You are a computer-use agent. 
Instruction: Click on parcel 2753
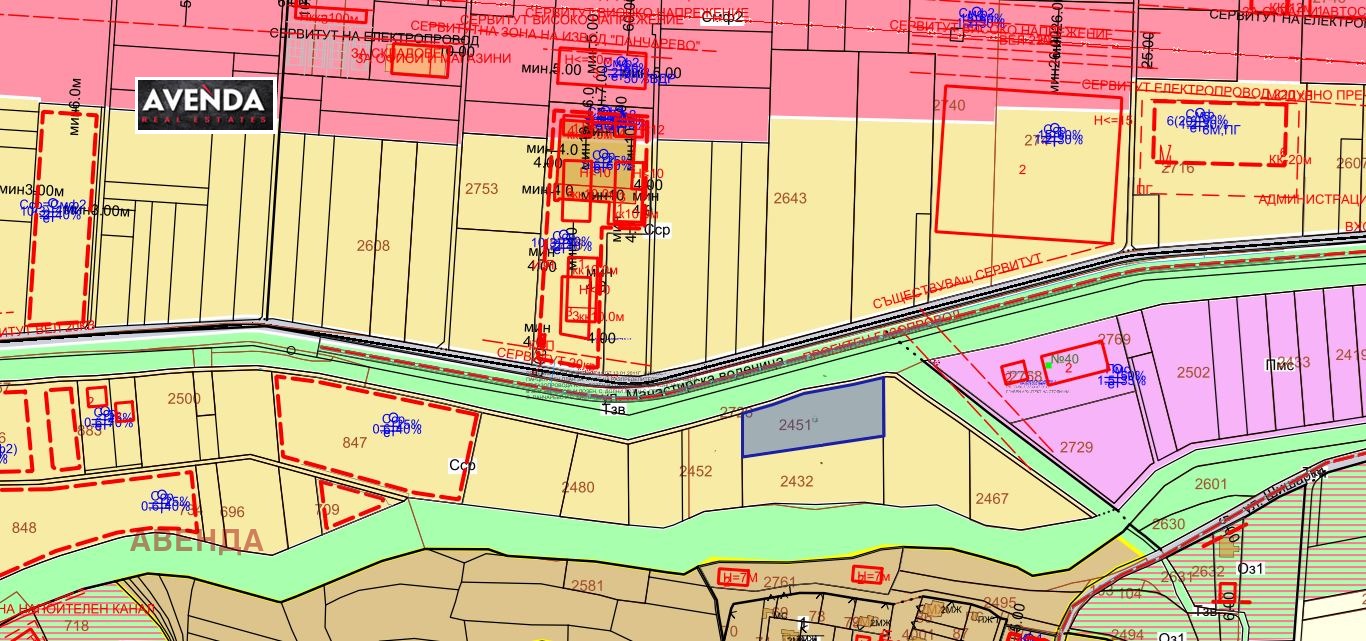point(481,188)
